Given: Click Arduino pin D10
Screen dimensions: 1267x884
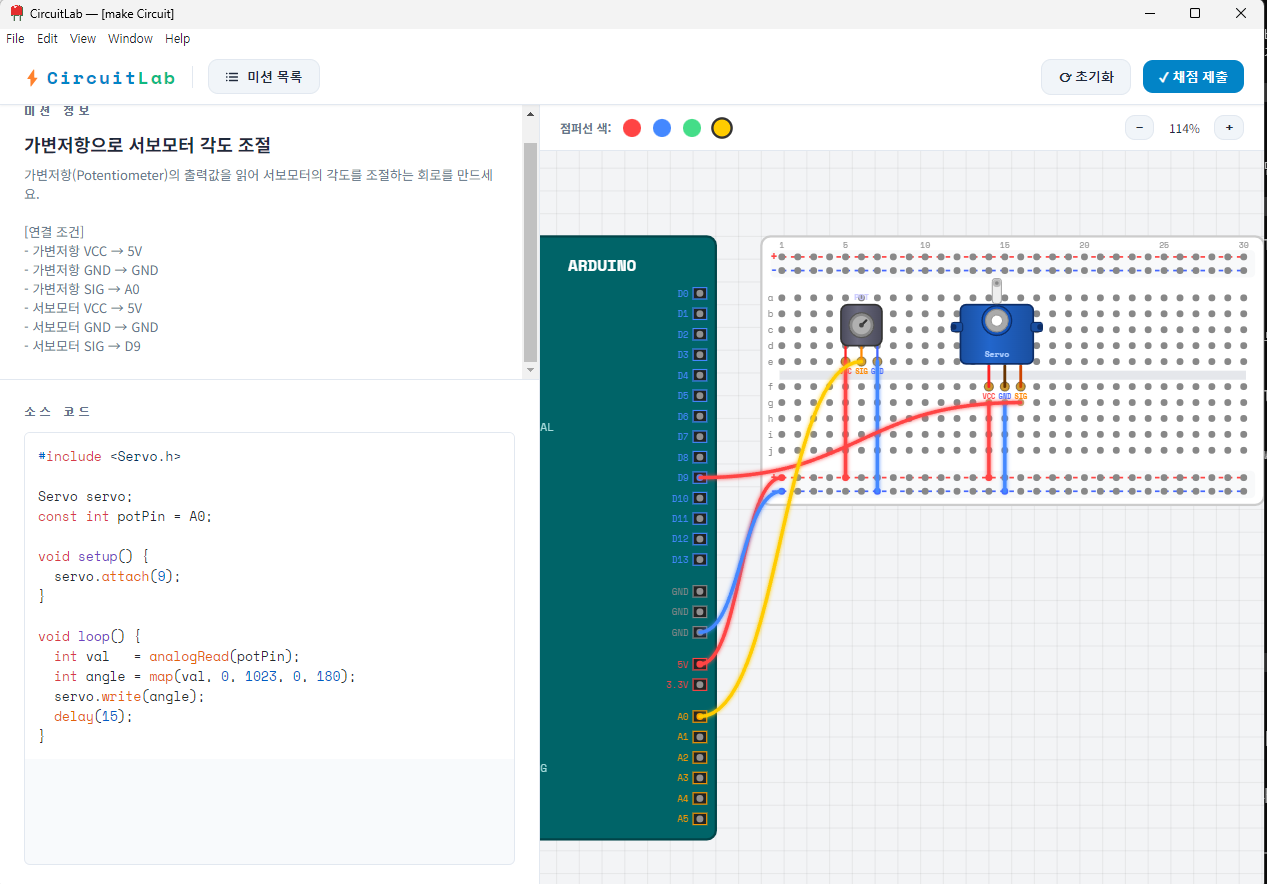Looking at the screenshot, I should [700, 499].
